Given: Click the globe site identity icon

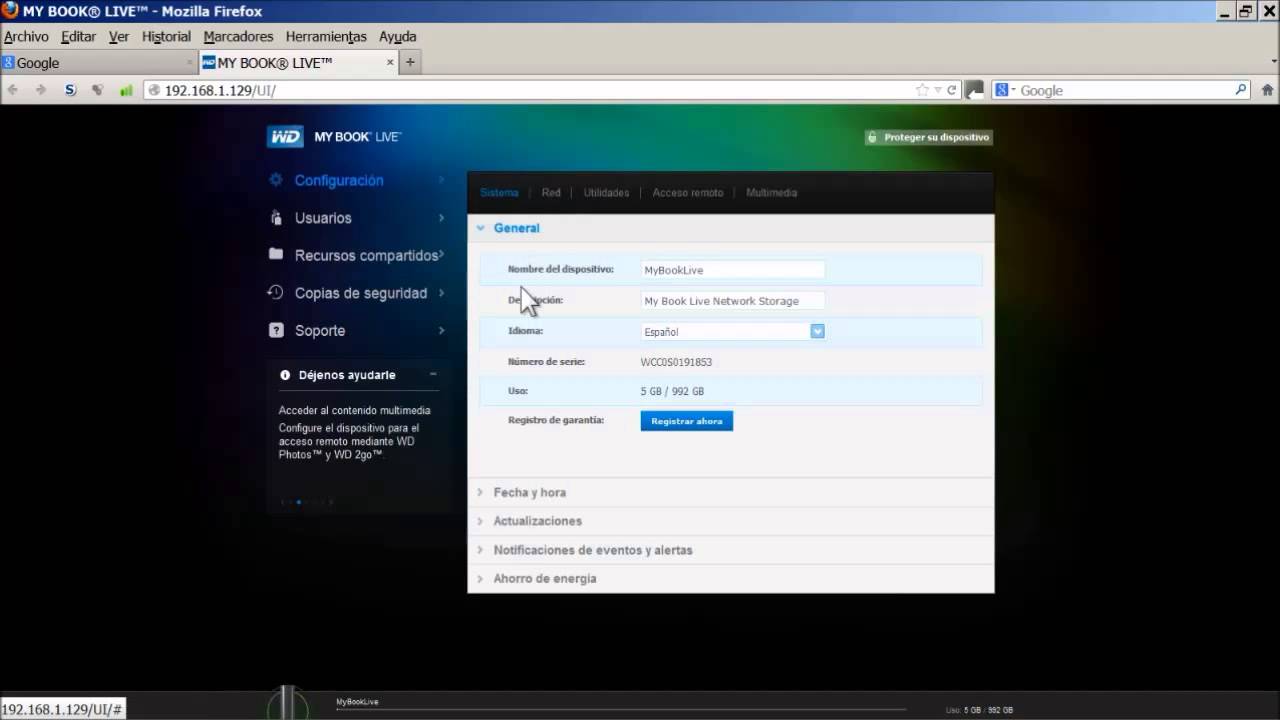Looking at the screenshot, I should tap(154, 90).
